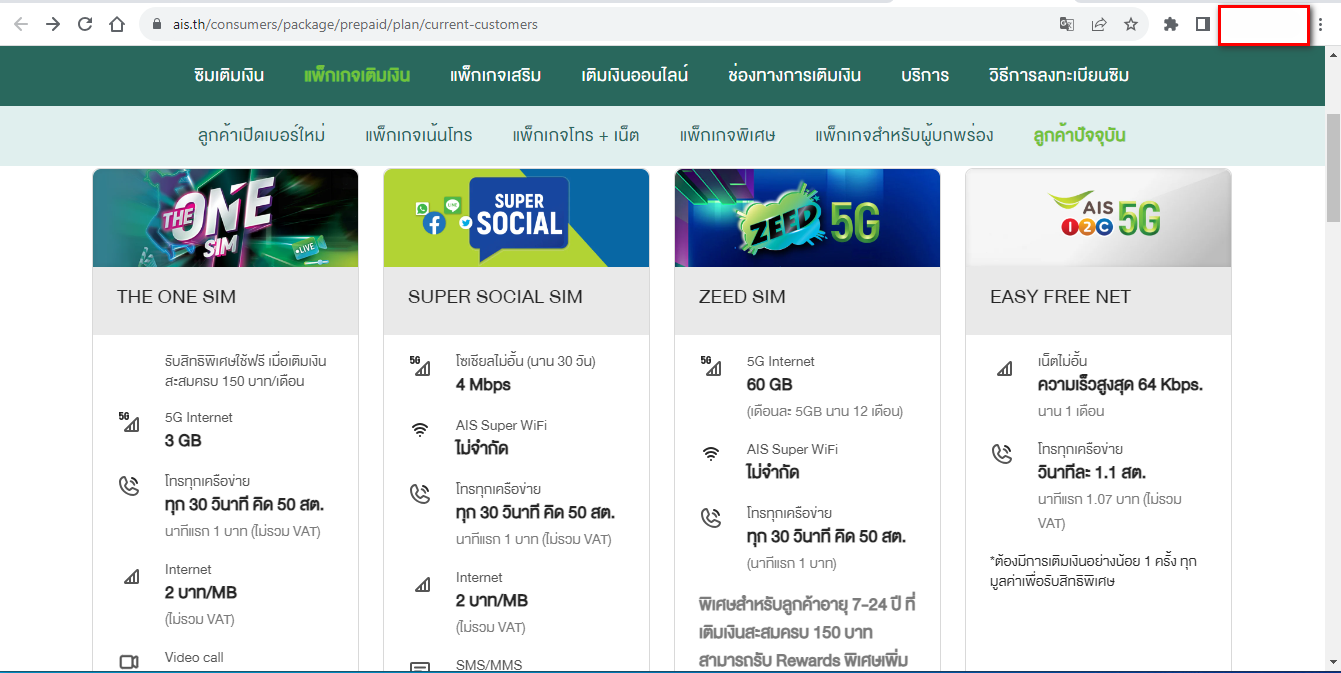Open the เติมเงินออนไลน์ menu item
The image size is (1341, 673).
pos(635,75)
